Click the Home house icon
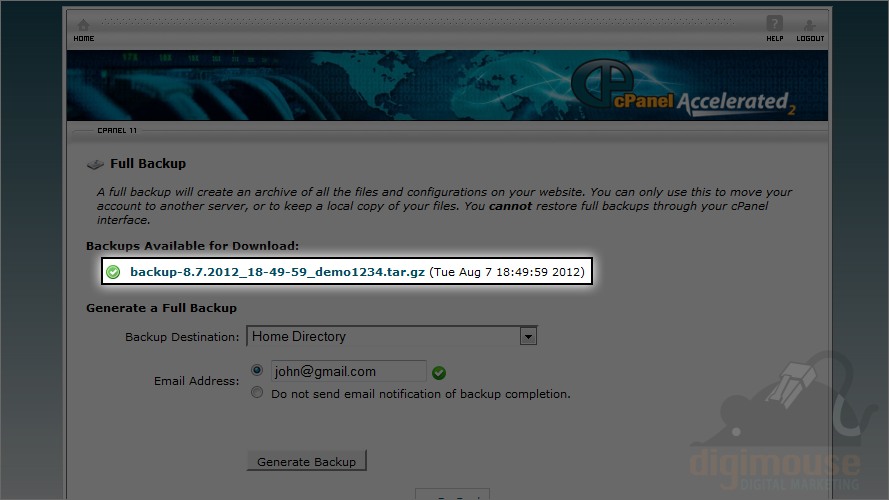Viewport: 889px width, 500px height. click(83, 25)
